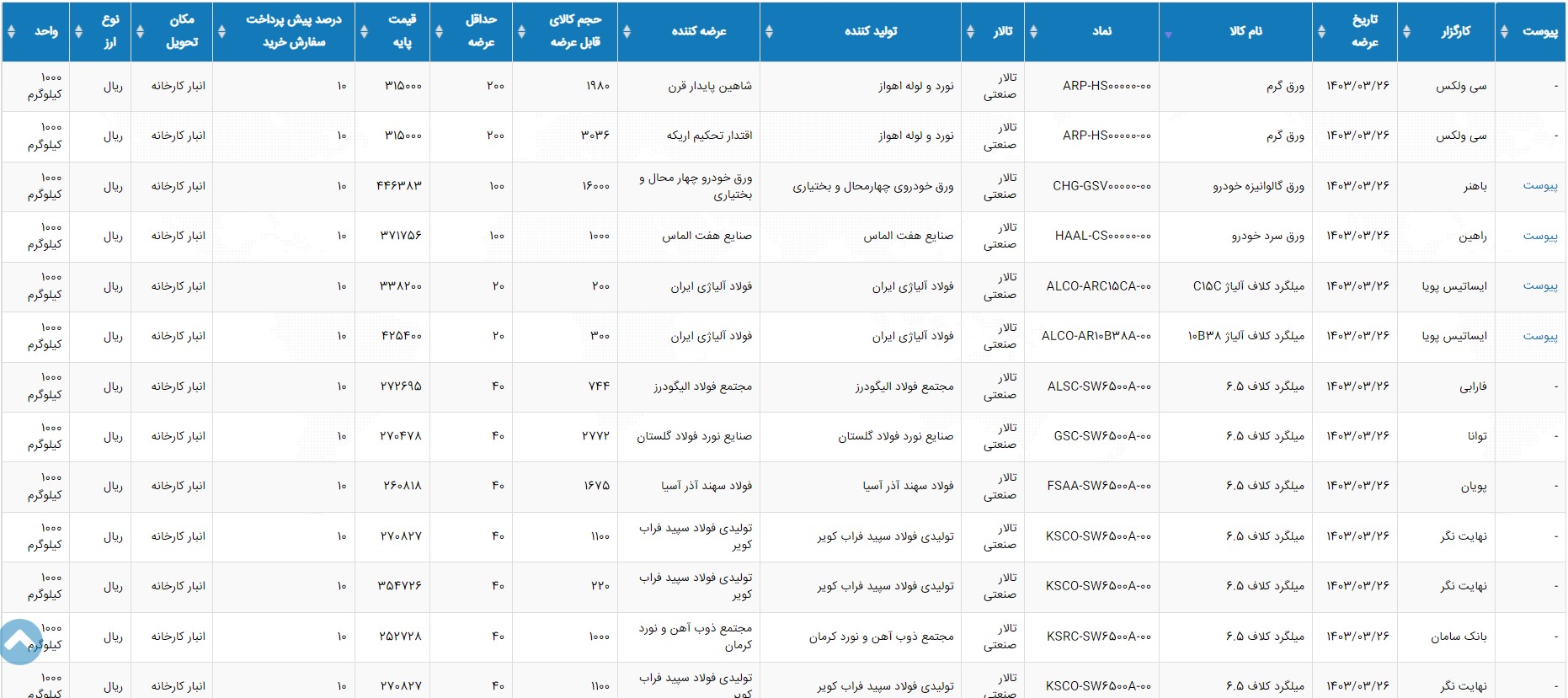Image resolution: width=1568 pixels, height=698 pixels.
Task: Select symbol cell ALSC-SW6500A-00
Action: (1099, 386)
